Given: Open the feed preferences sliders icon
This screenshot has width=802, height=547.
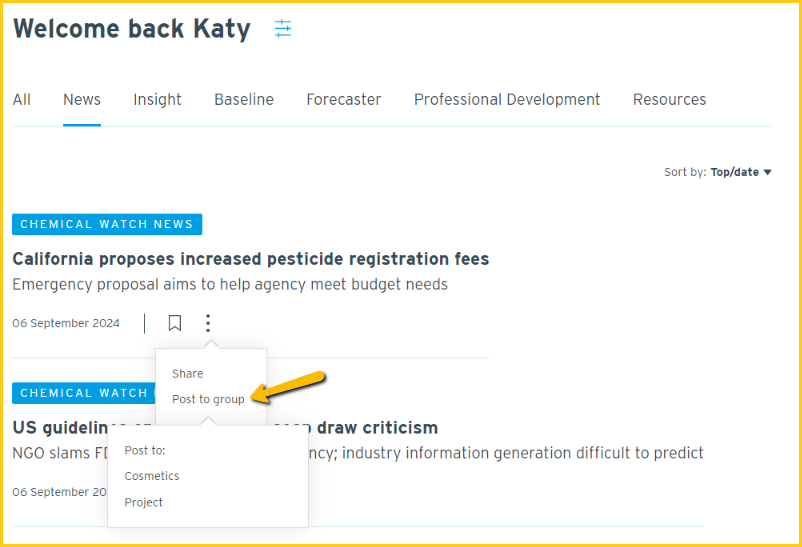Looking at the screenshot, I should [283, 29].
